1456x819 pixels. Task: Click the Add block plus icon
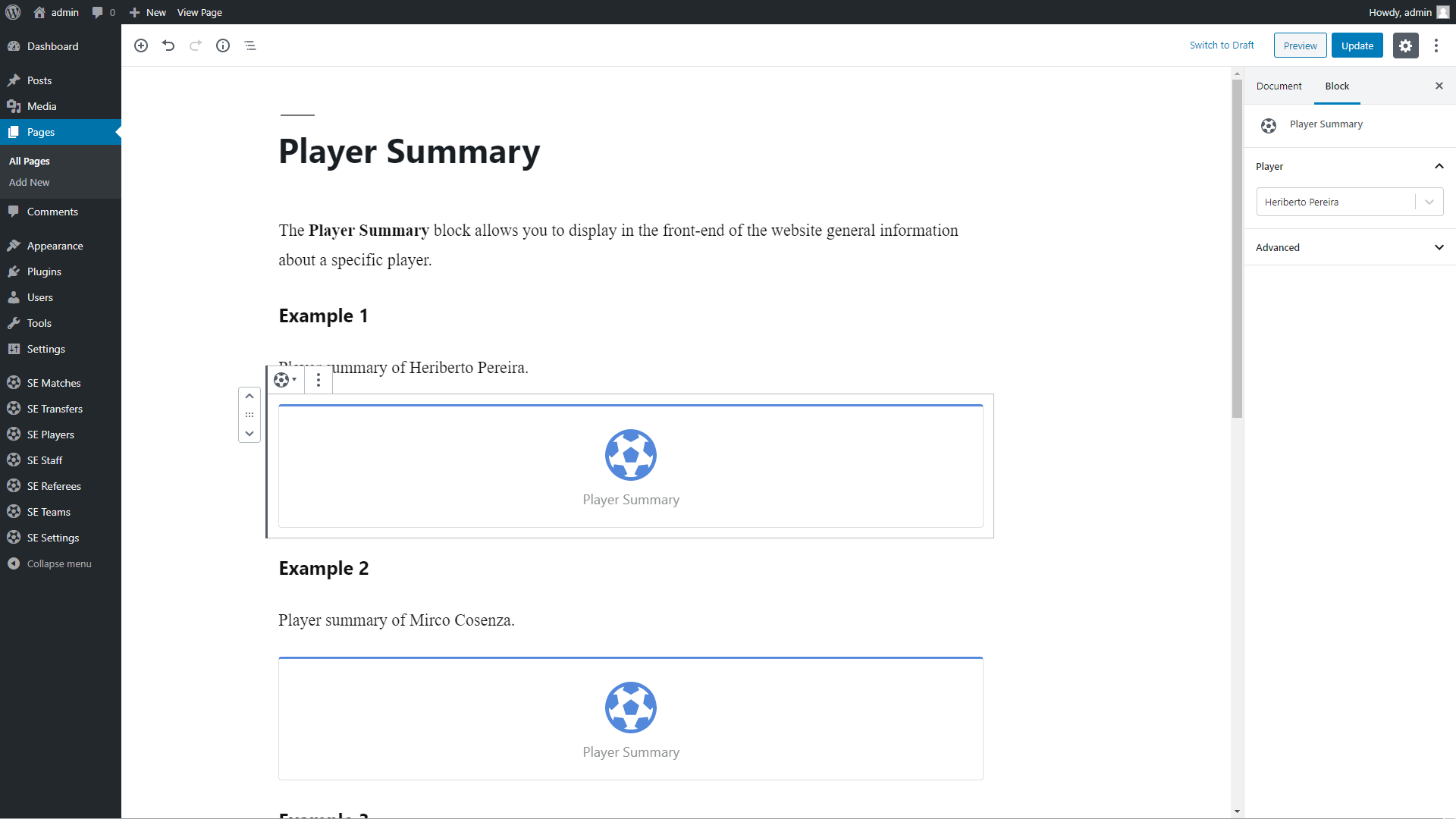(141, 45)
